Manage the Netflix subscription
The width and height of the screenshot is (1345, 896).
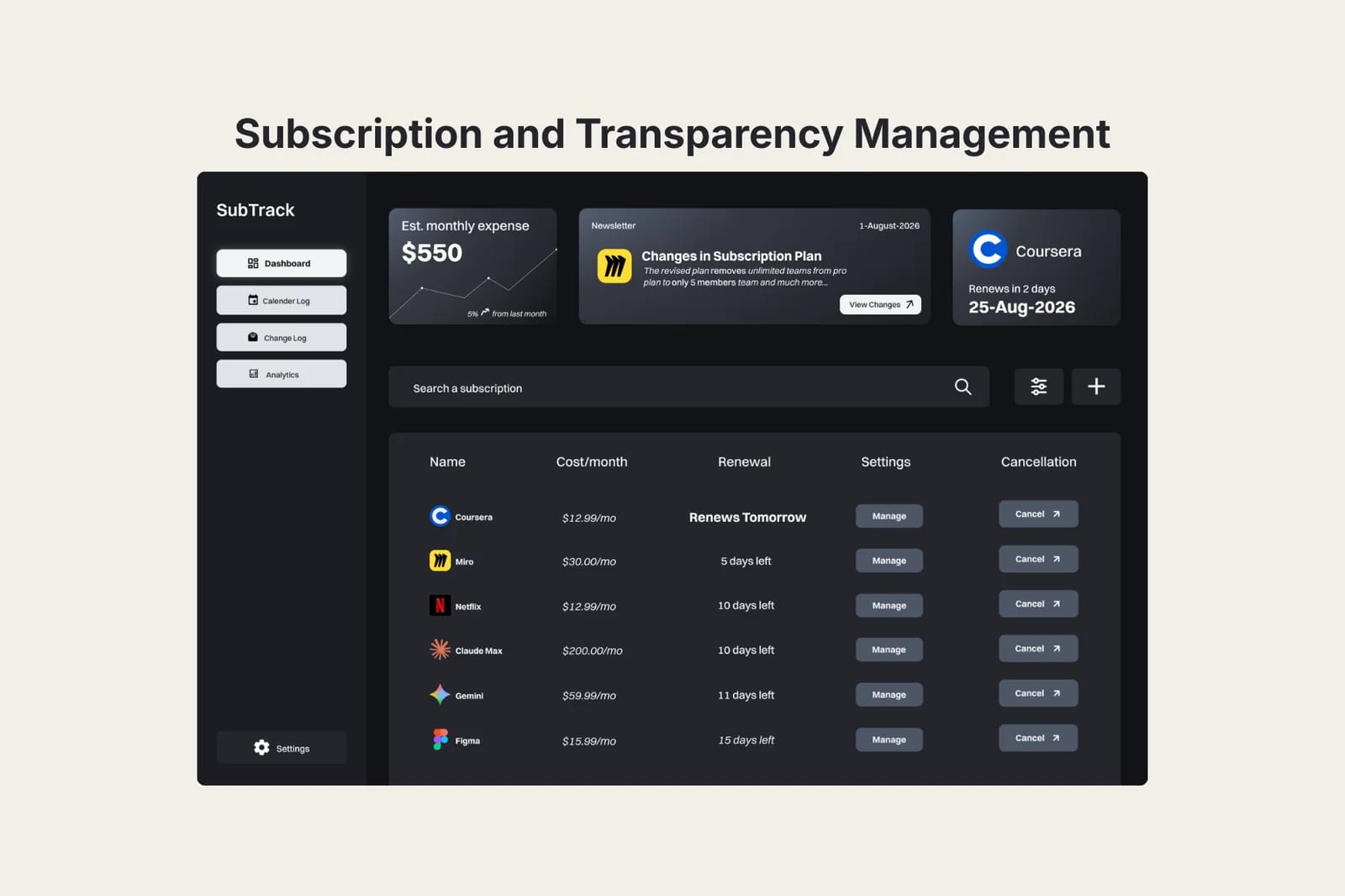(889, 605)
